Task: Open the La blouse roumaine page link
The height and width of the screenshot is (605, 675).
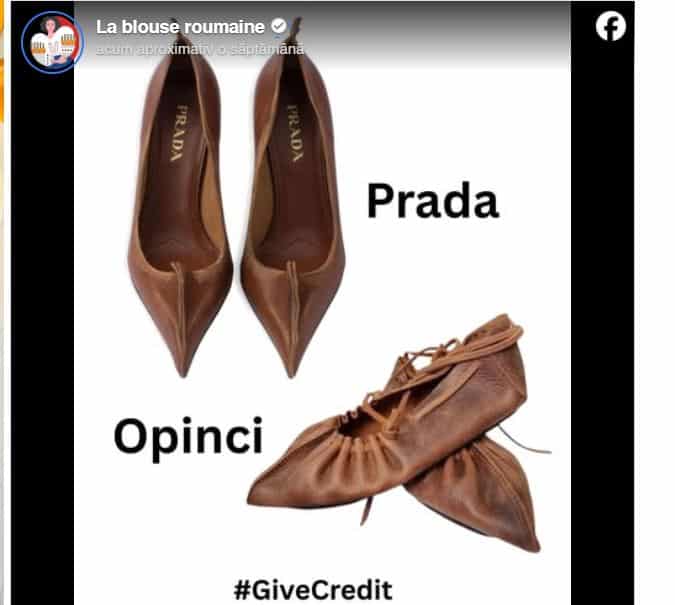Action: point(180,27)
